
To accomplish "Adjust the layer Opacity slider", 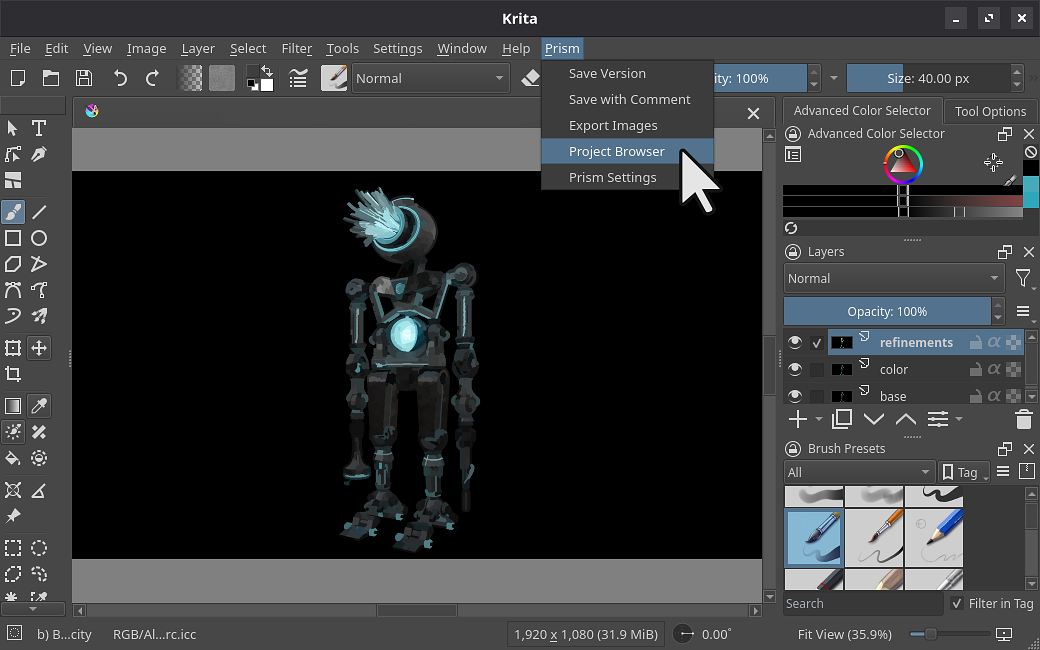I will pyautogui.click(x=887, y=311).
